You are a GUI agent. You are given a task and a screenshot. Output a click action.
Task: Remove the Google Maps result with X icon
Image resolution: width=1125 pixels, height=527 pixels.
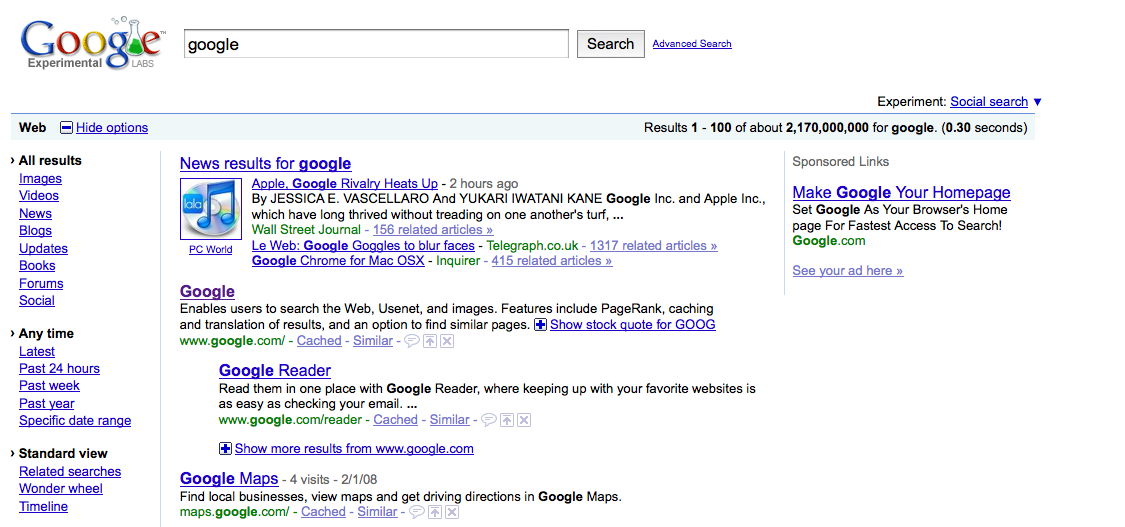click(452, 512)
